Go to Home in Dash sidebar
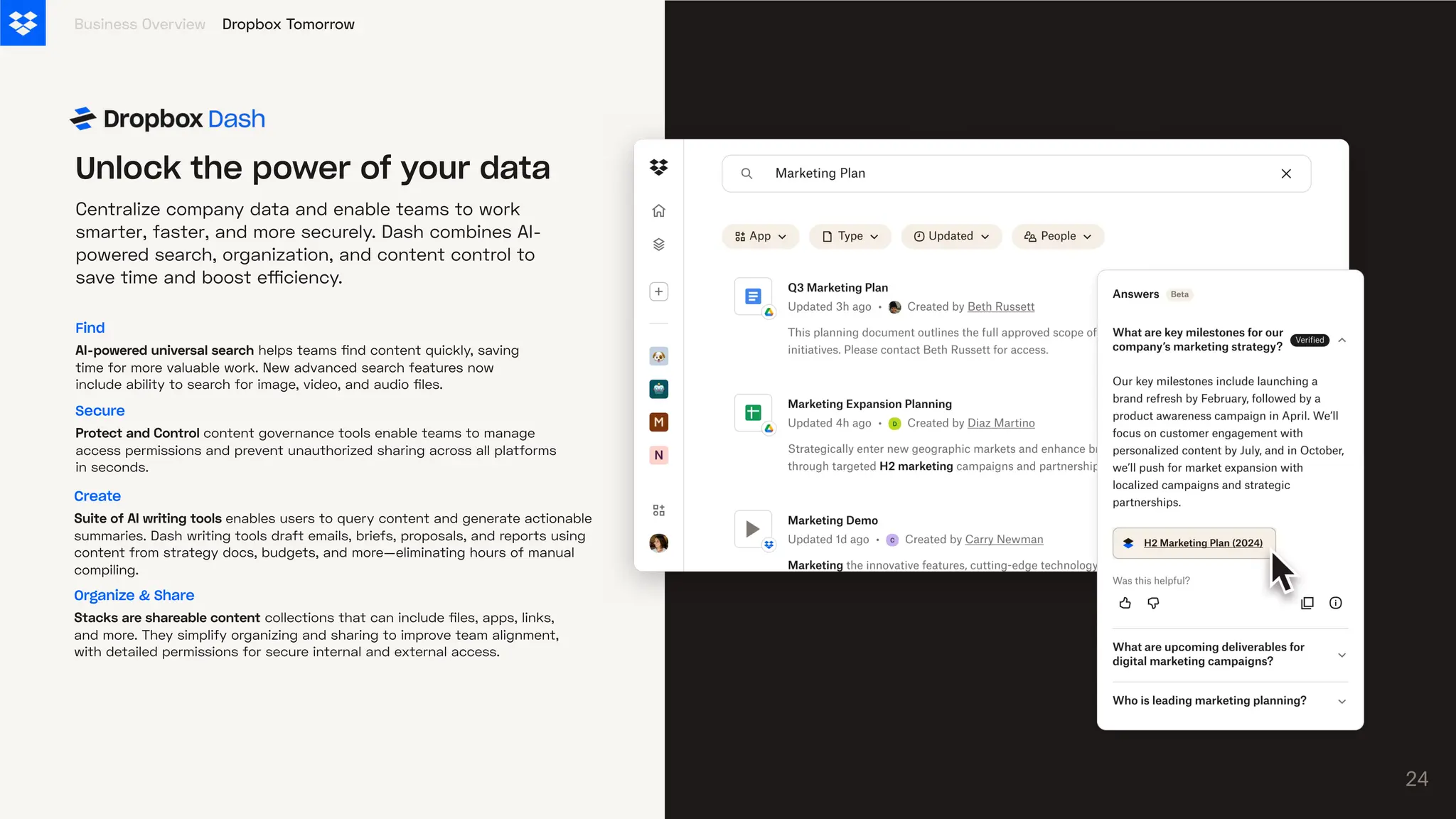Image resolution: width=1456 pixels, height=819 pixels. (x=659, y=210)
